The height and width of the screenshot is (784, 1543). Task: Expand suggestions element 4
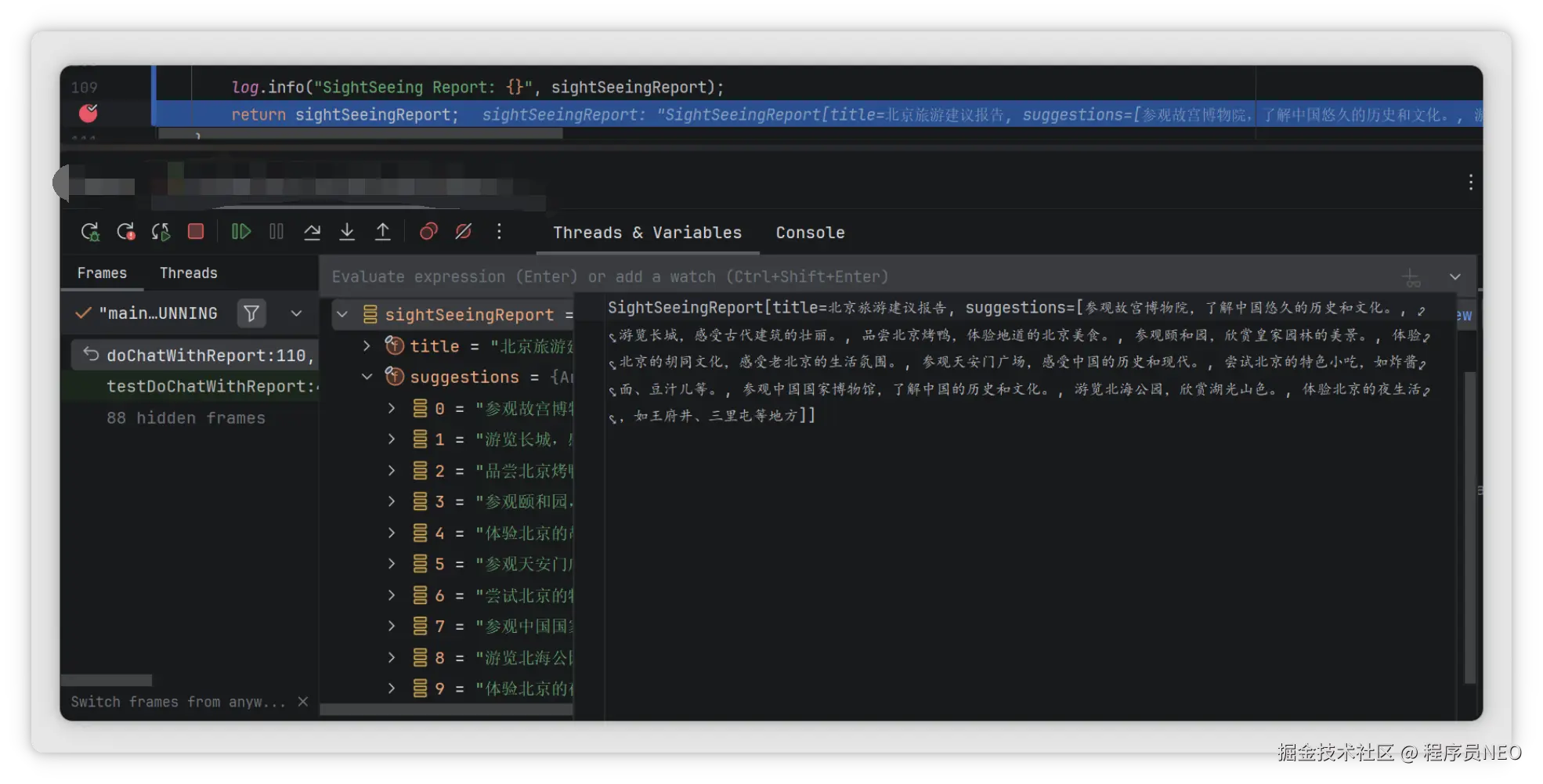click(392, 533)
